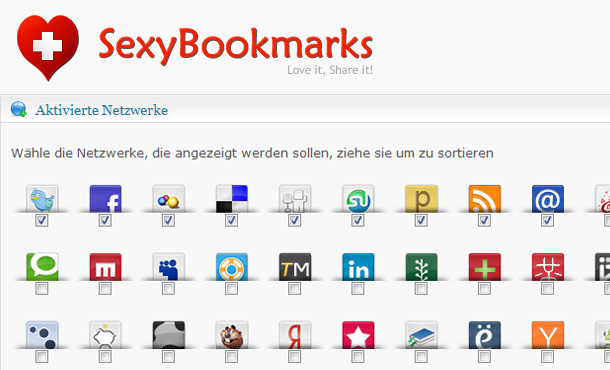Click the yellow letter p icon
The height and width of the screenshot is (370, 610).
[x=421, y=199]
